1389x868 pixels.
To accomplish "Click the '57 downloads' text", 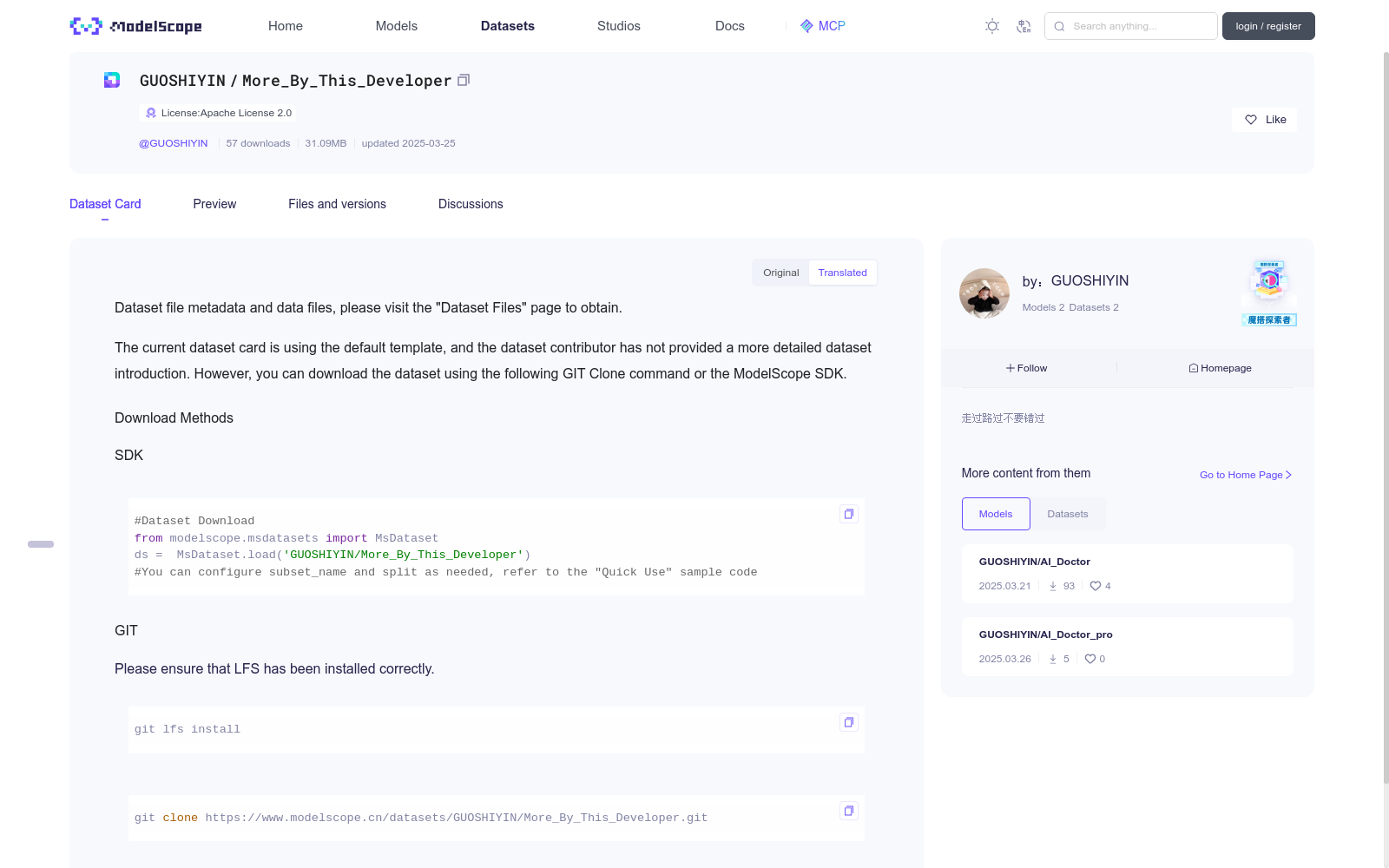I will (258, 143).
